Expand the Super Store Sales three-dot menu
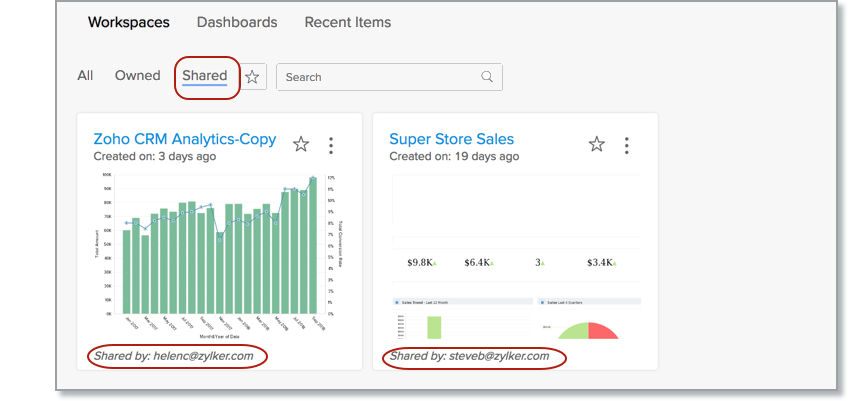This screenshot has width=848, height=401. [x=627, y=146]
